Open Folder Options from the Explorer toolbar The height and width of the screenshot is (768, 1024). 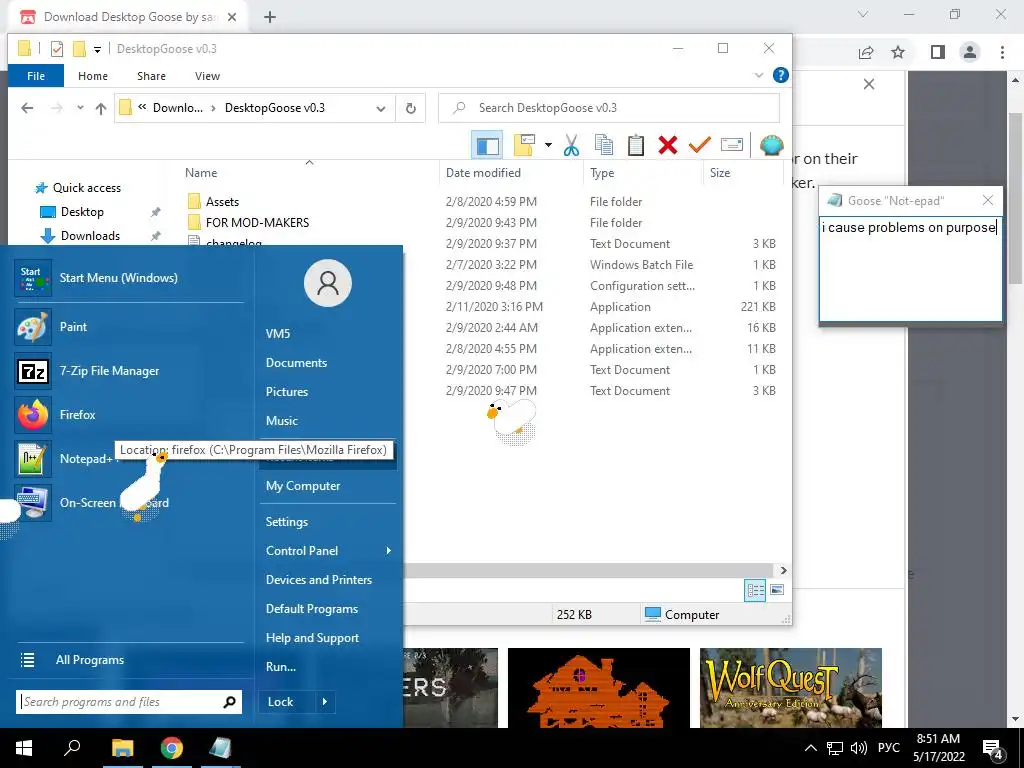(x=524, y=145)
